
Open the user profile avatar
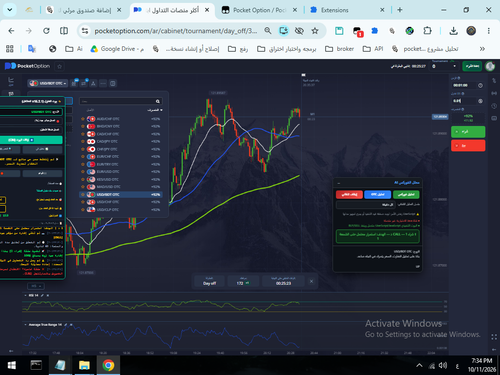click(x=490, y=66)
